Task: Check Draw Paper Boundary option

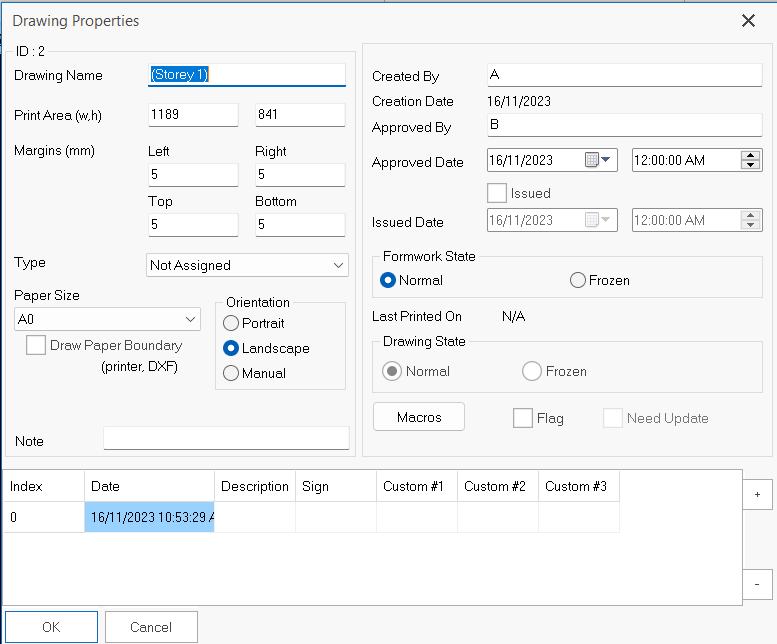Action: (x=36, y=346)
